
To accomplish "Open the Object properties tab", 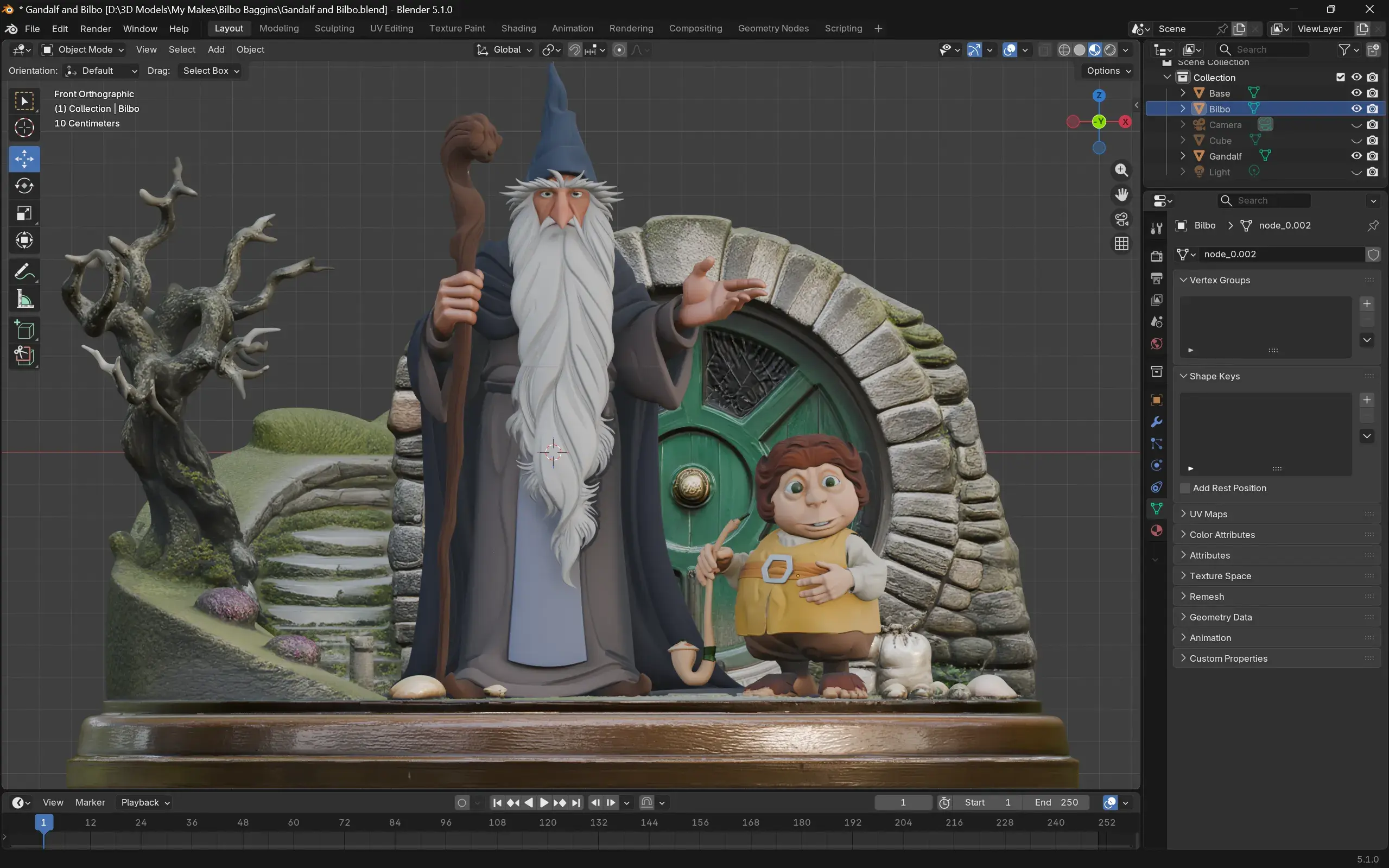I will point(1157,400).
